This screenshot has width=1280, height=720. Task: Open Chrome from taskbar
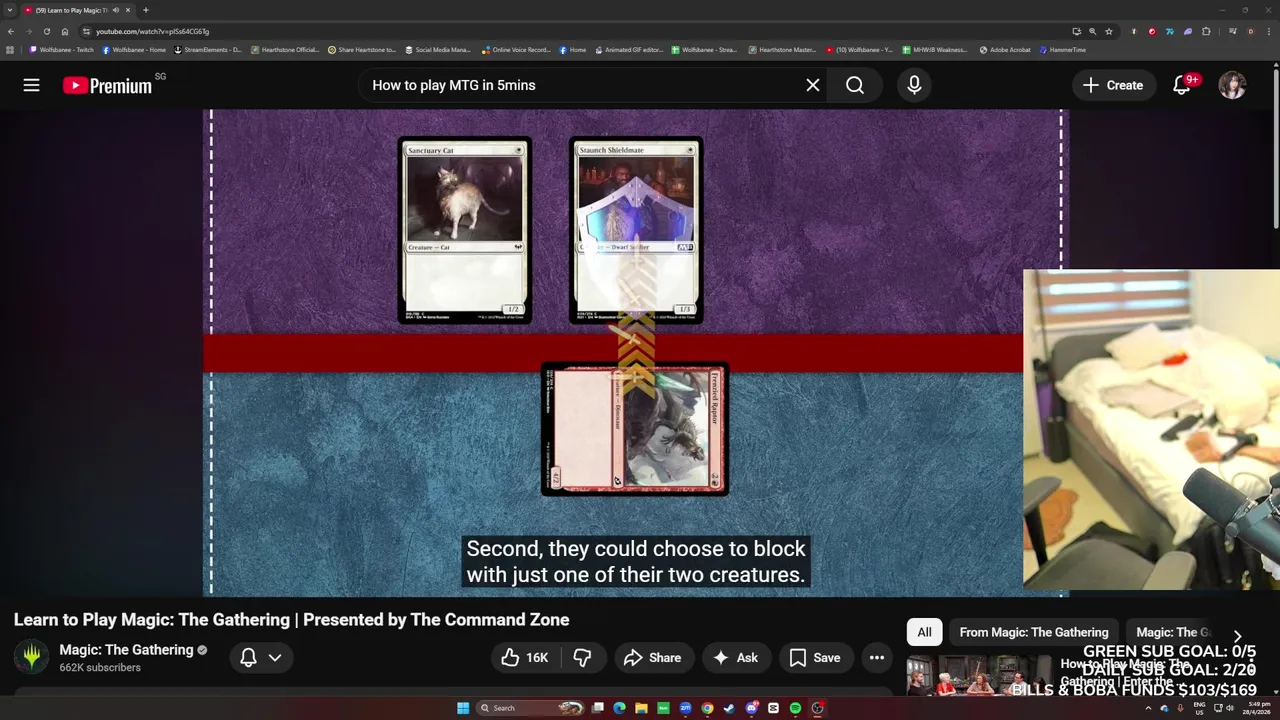click(x=707, y=708)
